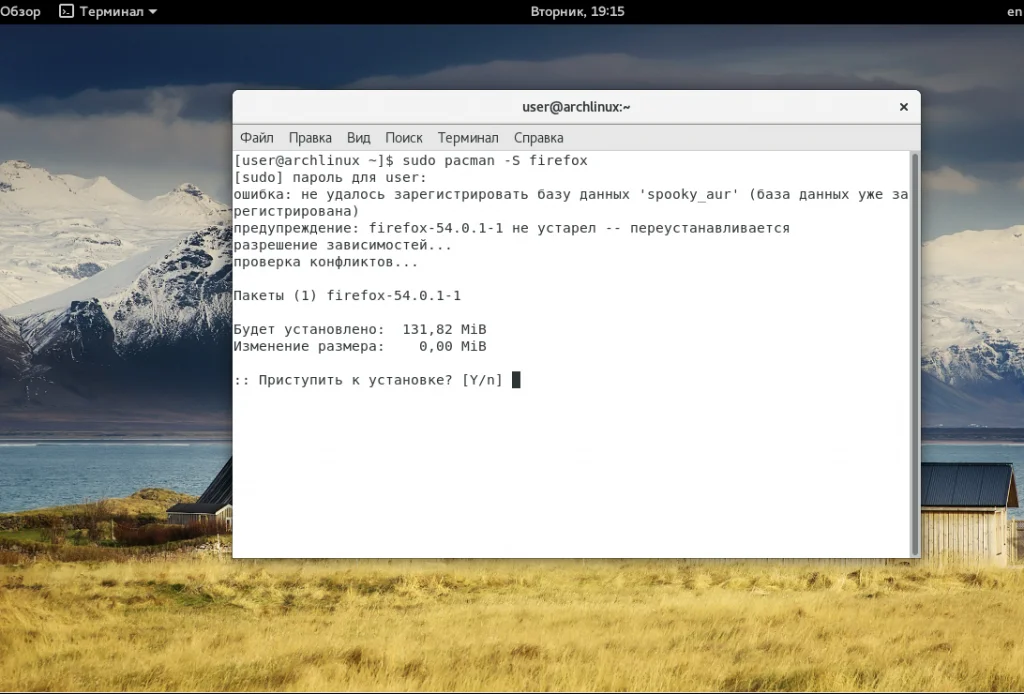Open the Файл menu

(257, 138)
